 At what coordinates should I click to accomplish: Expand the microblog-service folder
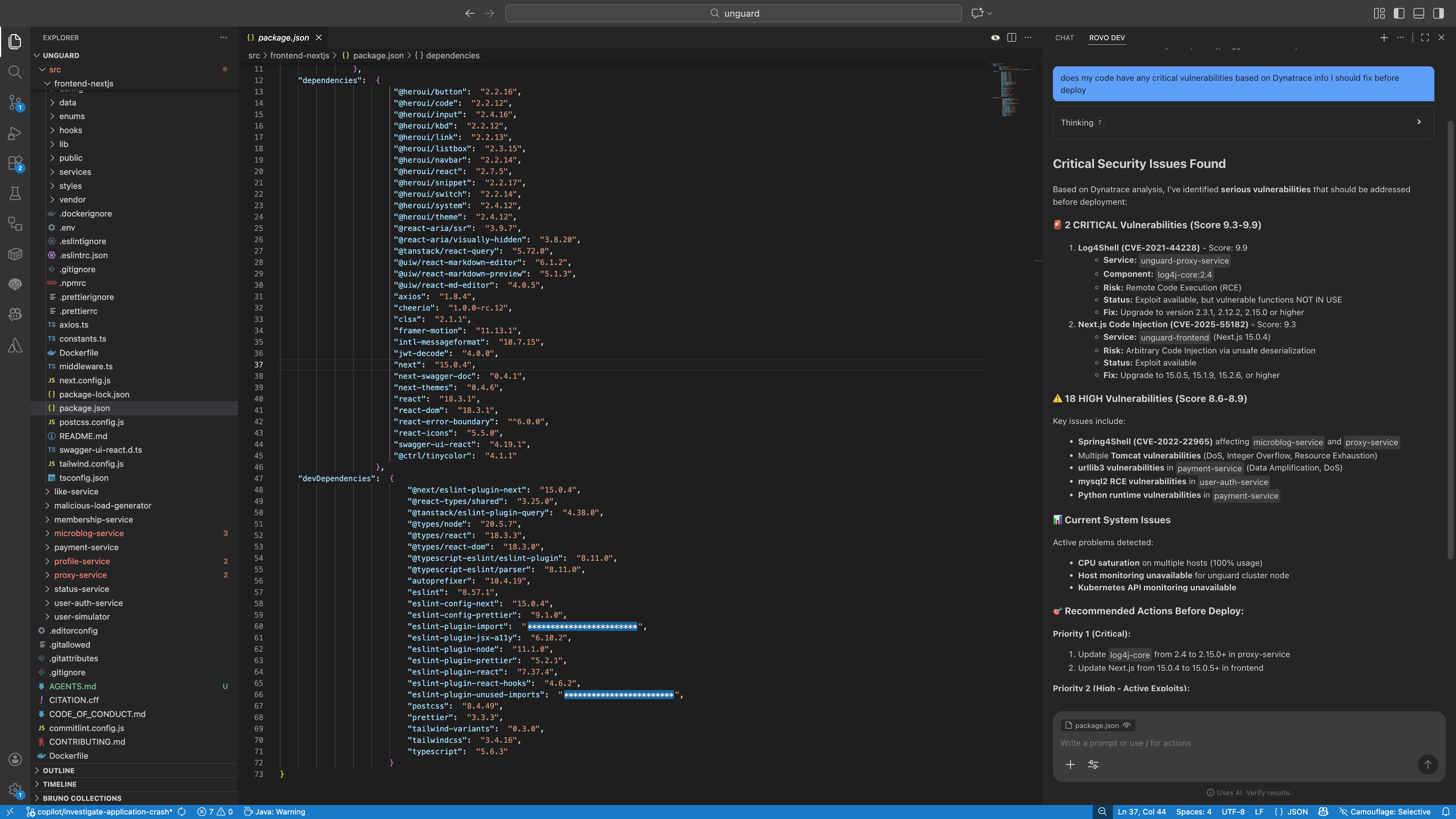[x=89, y=533]
